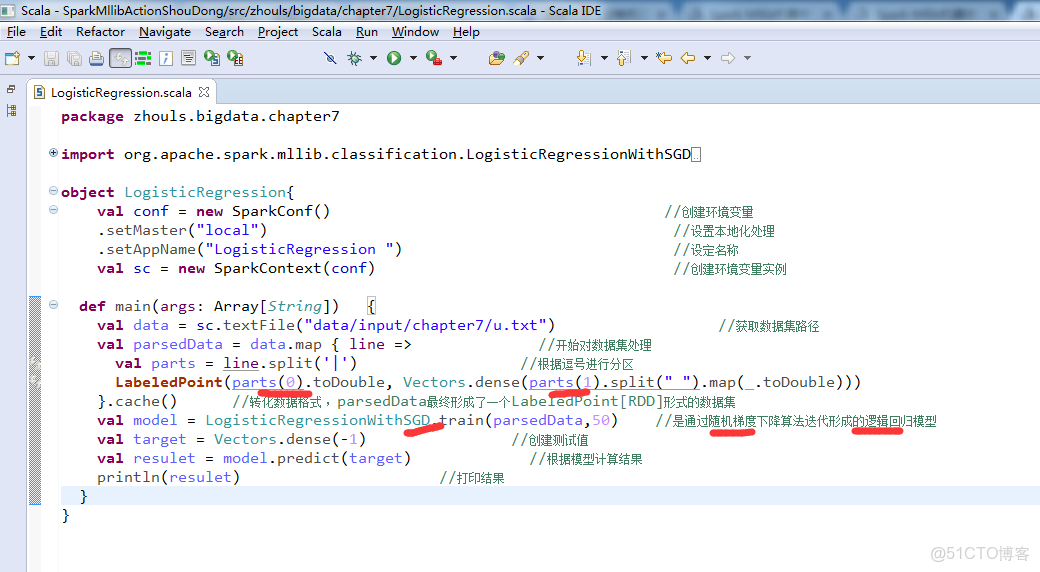The width and height of the screenshot is (1040, 572).
Task: Expand the folded import statements
Action: [x=53, y=153]
